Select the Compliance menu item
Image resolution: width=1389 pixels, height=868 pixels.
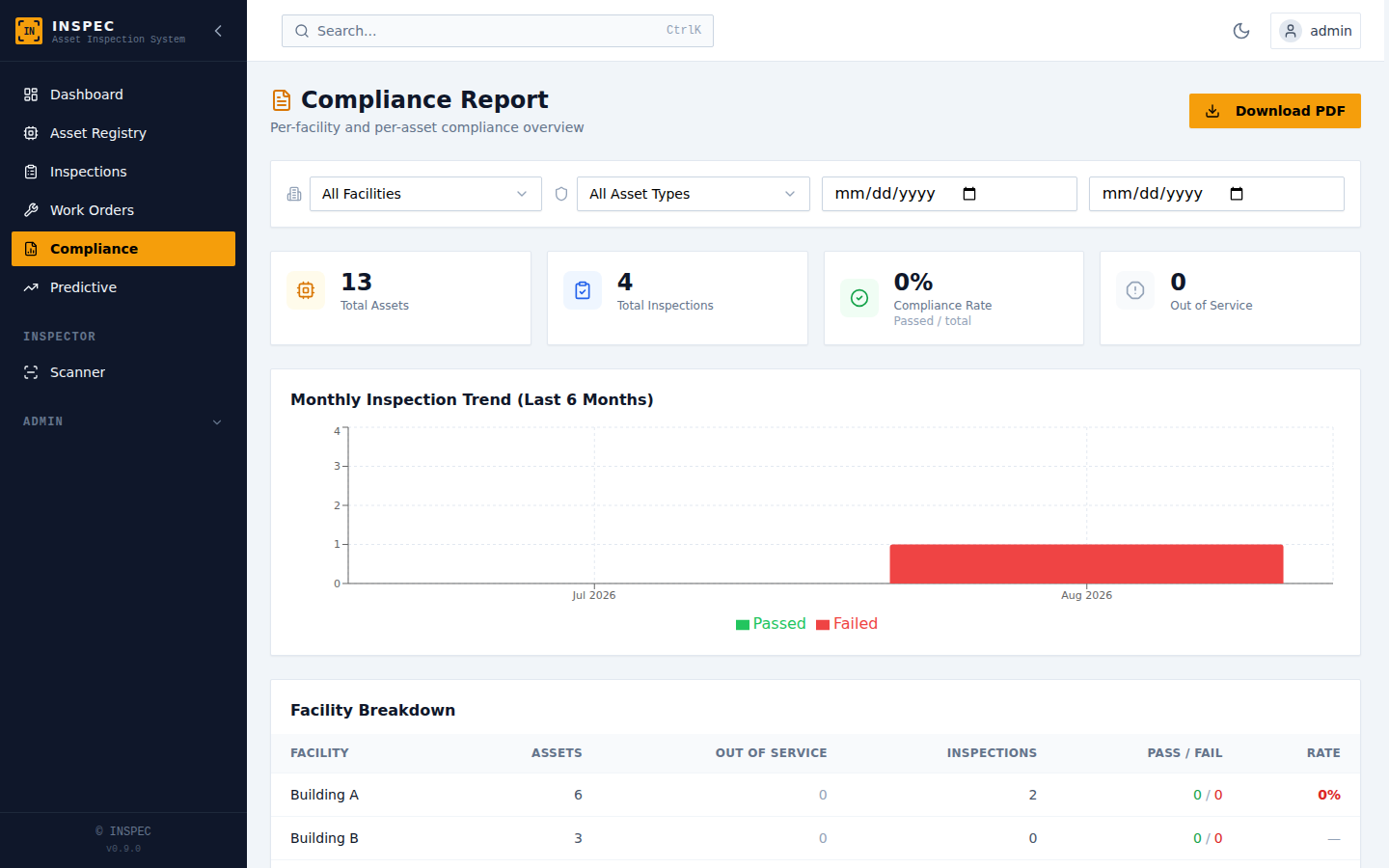tap(123, 249)
